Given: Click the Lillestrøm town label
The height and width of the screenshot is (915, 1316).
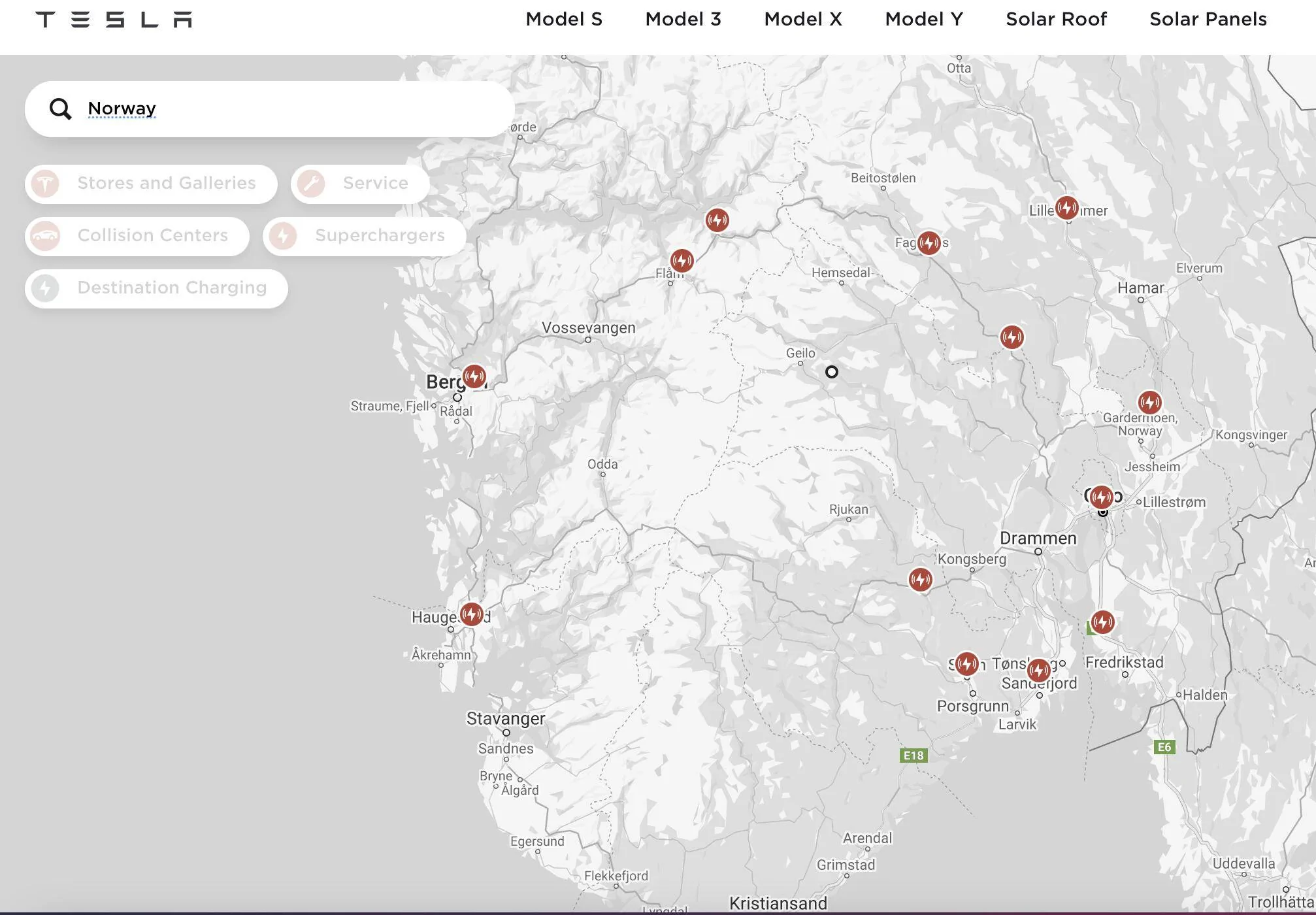Looking at the screenshot, I should 1174,503.
